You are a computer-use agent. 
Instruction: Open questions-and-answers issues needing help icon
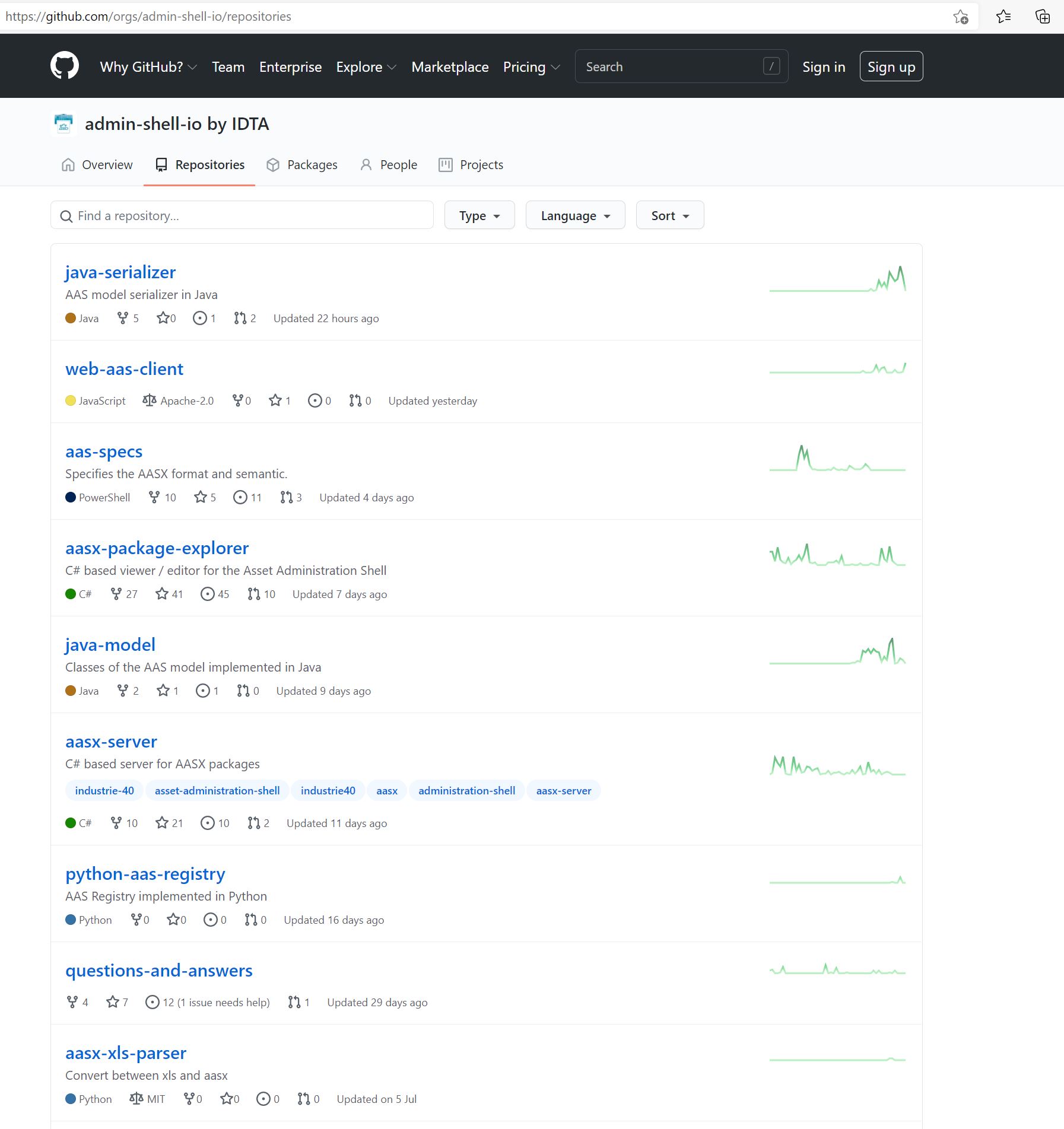tap(153, 1003)
